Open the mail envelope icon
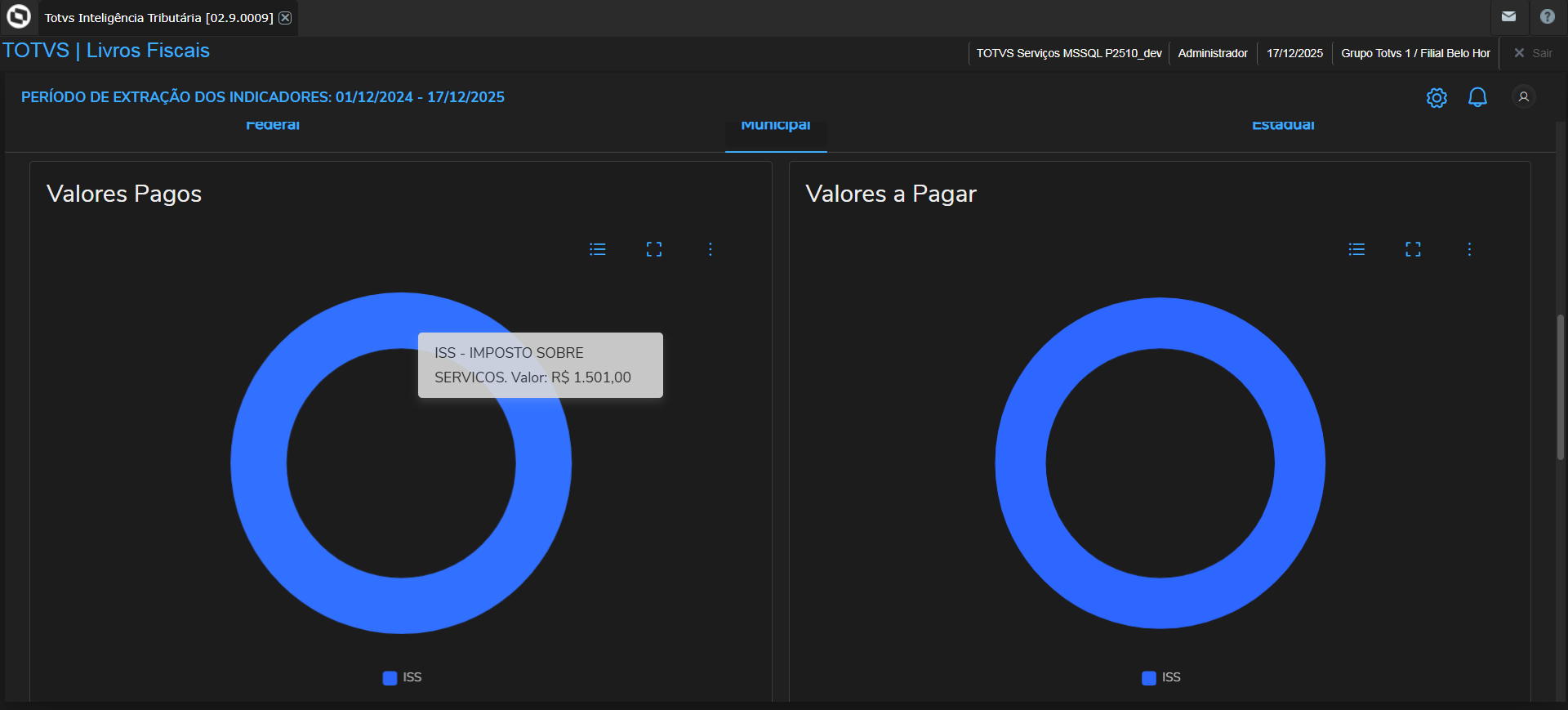Image resolution: width=1568 pixels, height=710 pixels. pyautogui.click(x=1508, y=16)
